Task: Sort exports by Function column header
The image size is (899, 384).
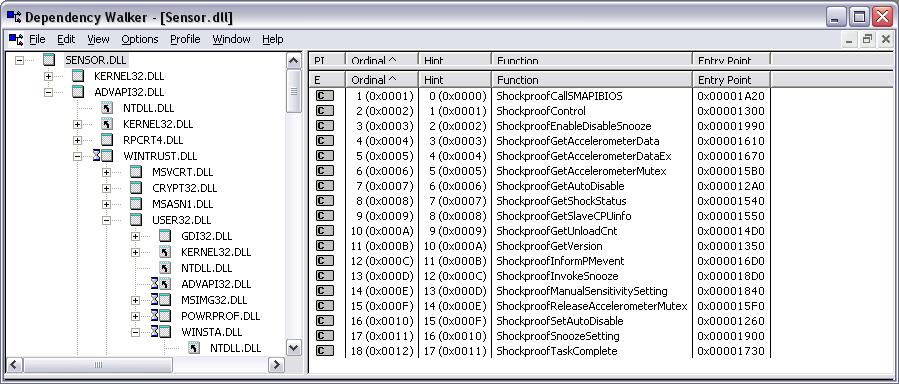Action: pos(592,80)
